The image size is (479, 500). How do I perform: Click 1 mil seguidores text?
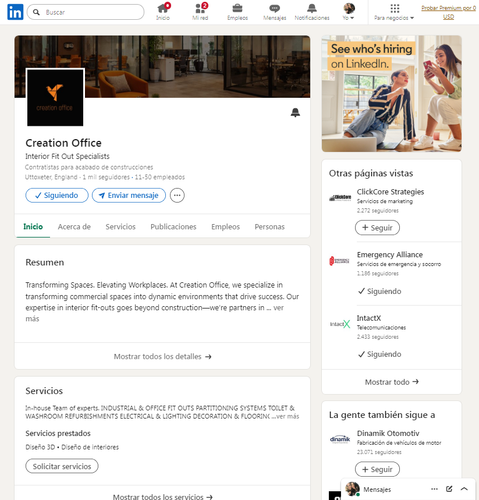pyautogui.click(x=106, y=177)
